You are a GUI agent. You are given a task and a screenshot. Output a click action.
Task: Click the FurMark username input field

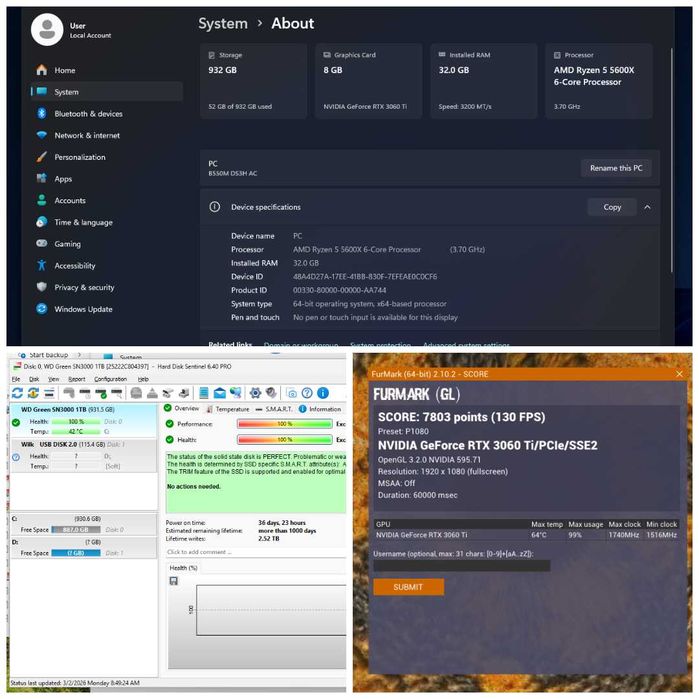tap(462, 566)
